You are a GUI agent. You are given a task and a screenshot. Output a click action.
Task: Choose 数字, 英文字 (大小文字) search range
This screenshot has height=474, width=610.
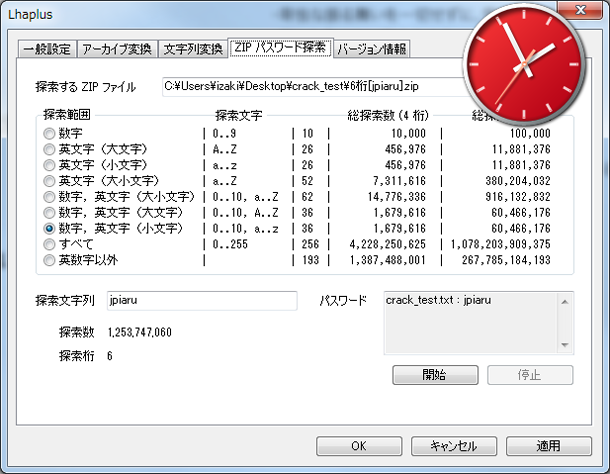49,197
